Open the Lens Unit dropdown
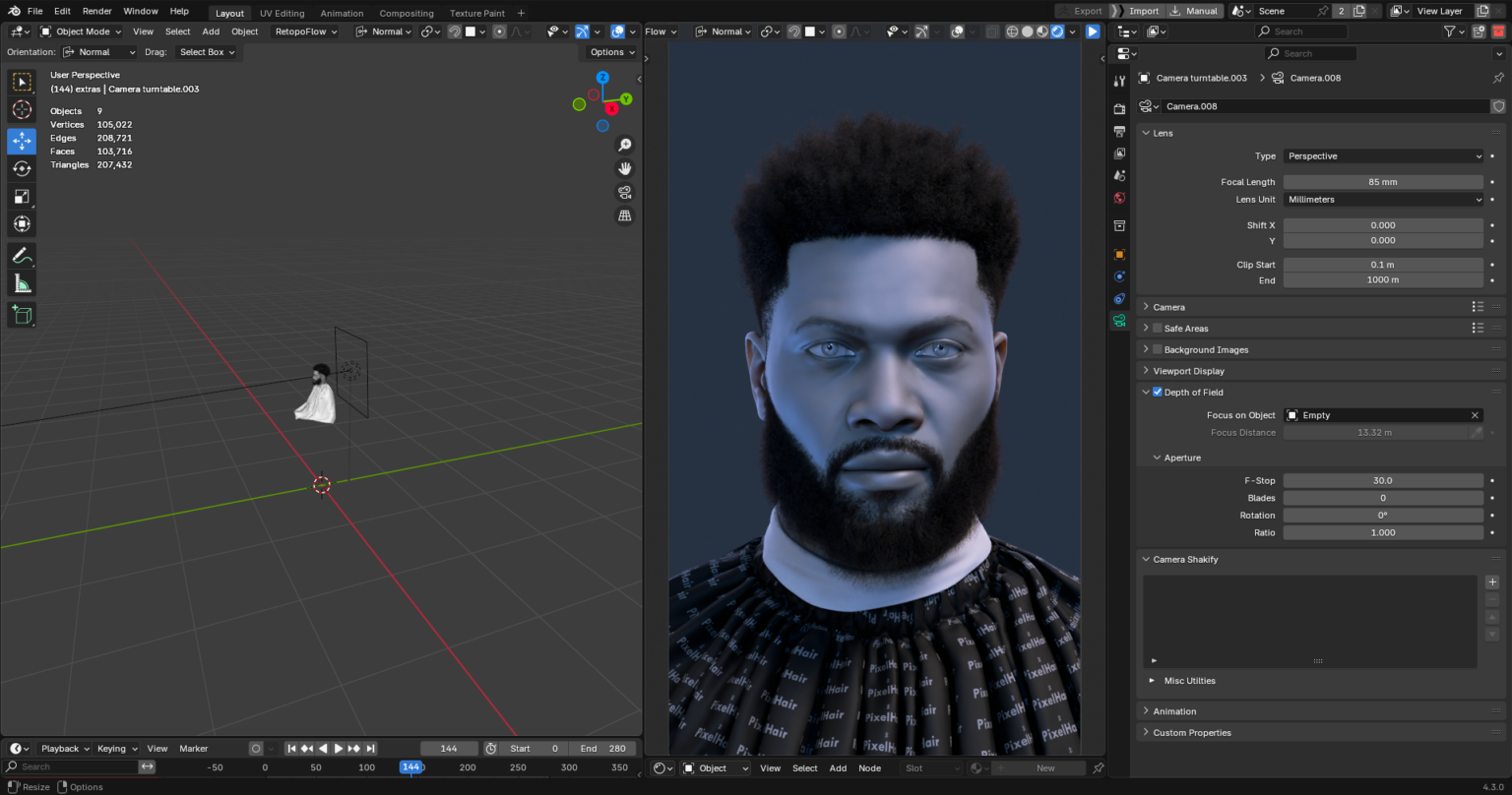 (x=1382, y=199)
